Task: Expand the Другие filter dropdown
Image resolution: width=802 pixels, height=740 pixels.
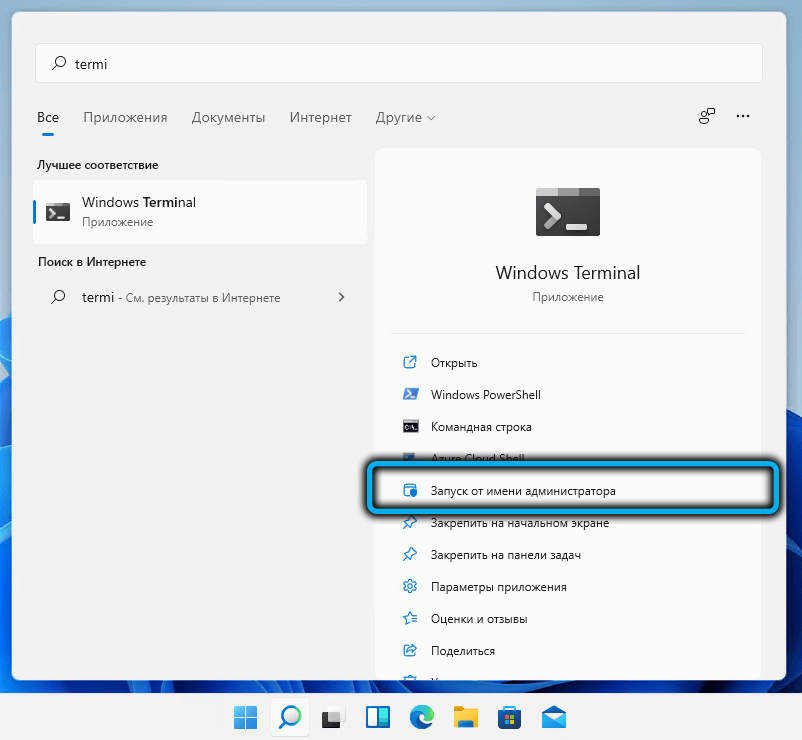Action: point(405,118)
